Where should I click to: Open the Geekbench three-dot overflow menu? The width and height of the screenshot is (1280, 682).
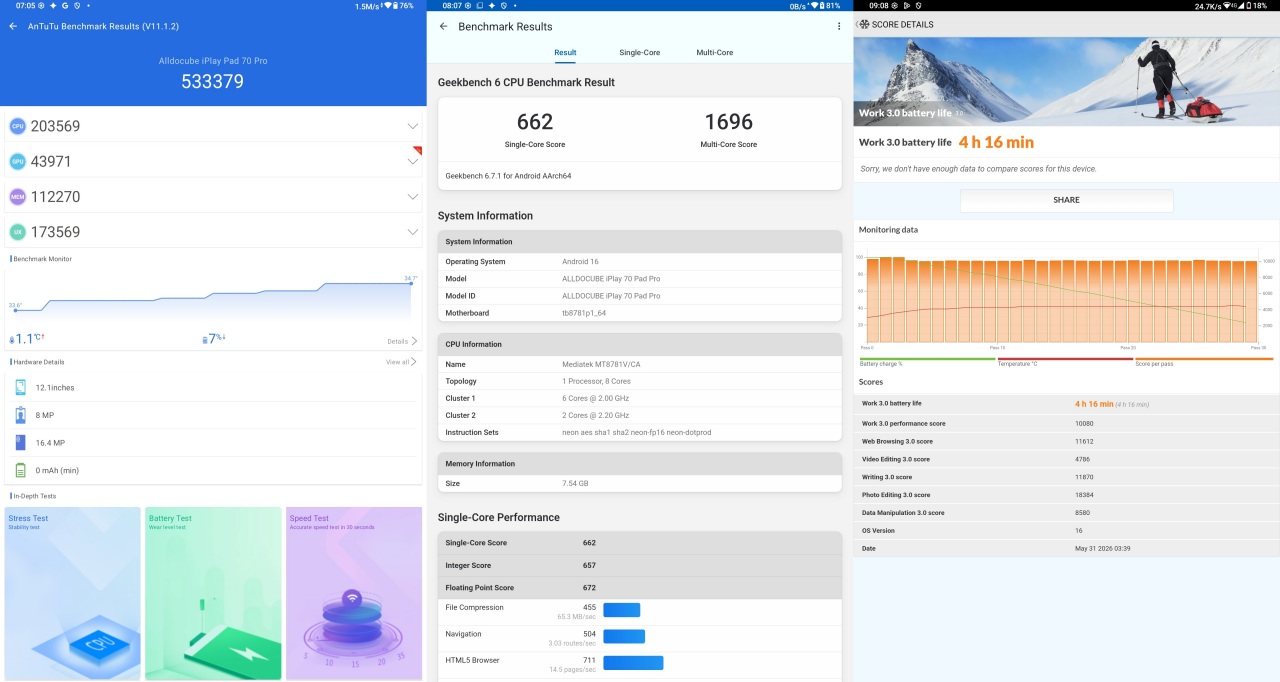(x=839, y=26)
